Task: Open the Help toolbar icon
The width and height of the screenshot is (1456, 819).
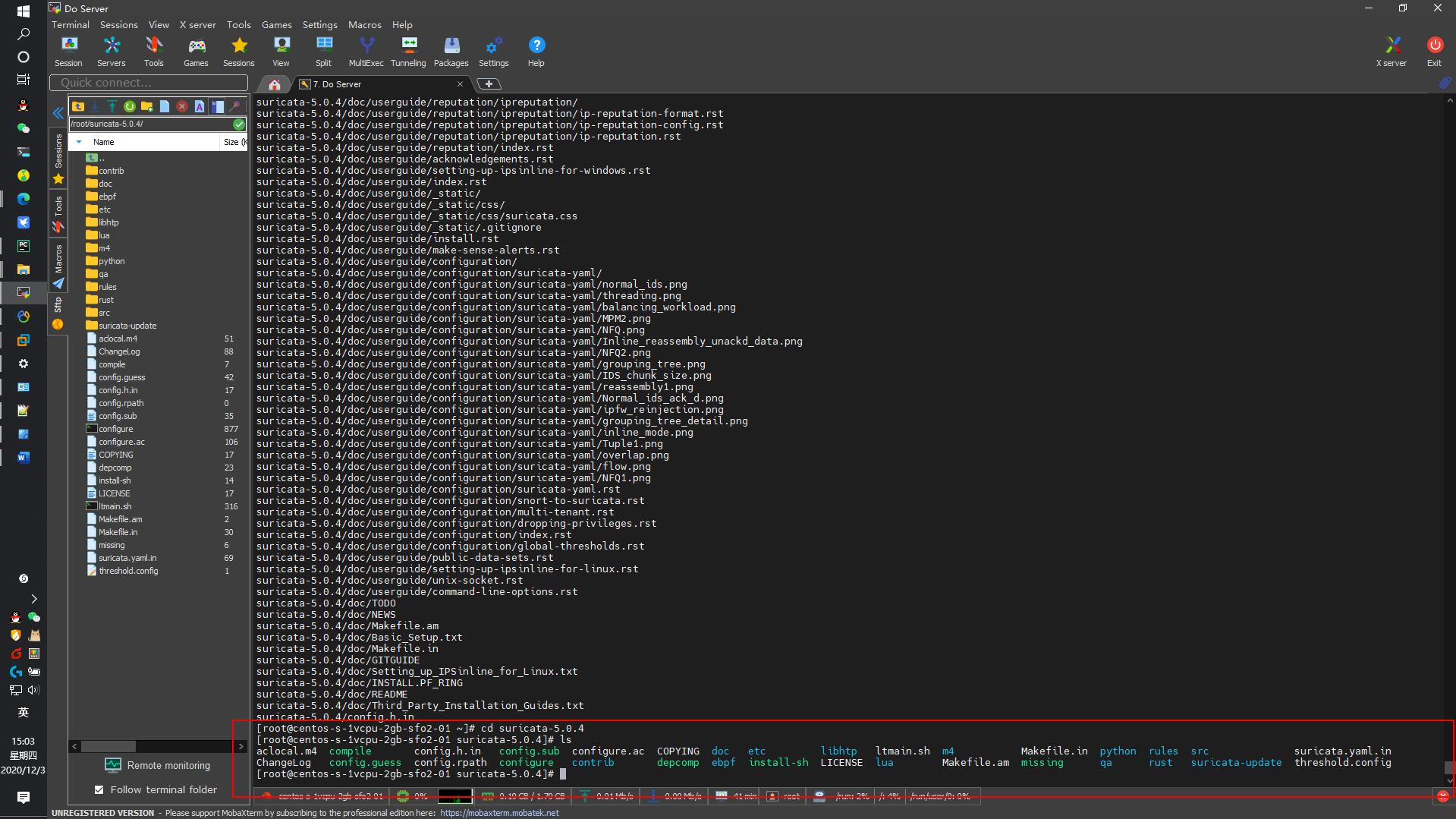Action: 536,52
